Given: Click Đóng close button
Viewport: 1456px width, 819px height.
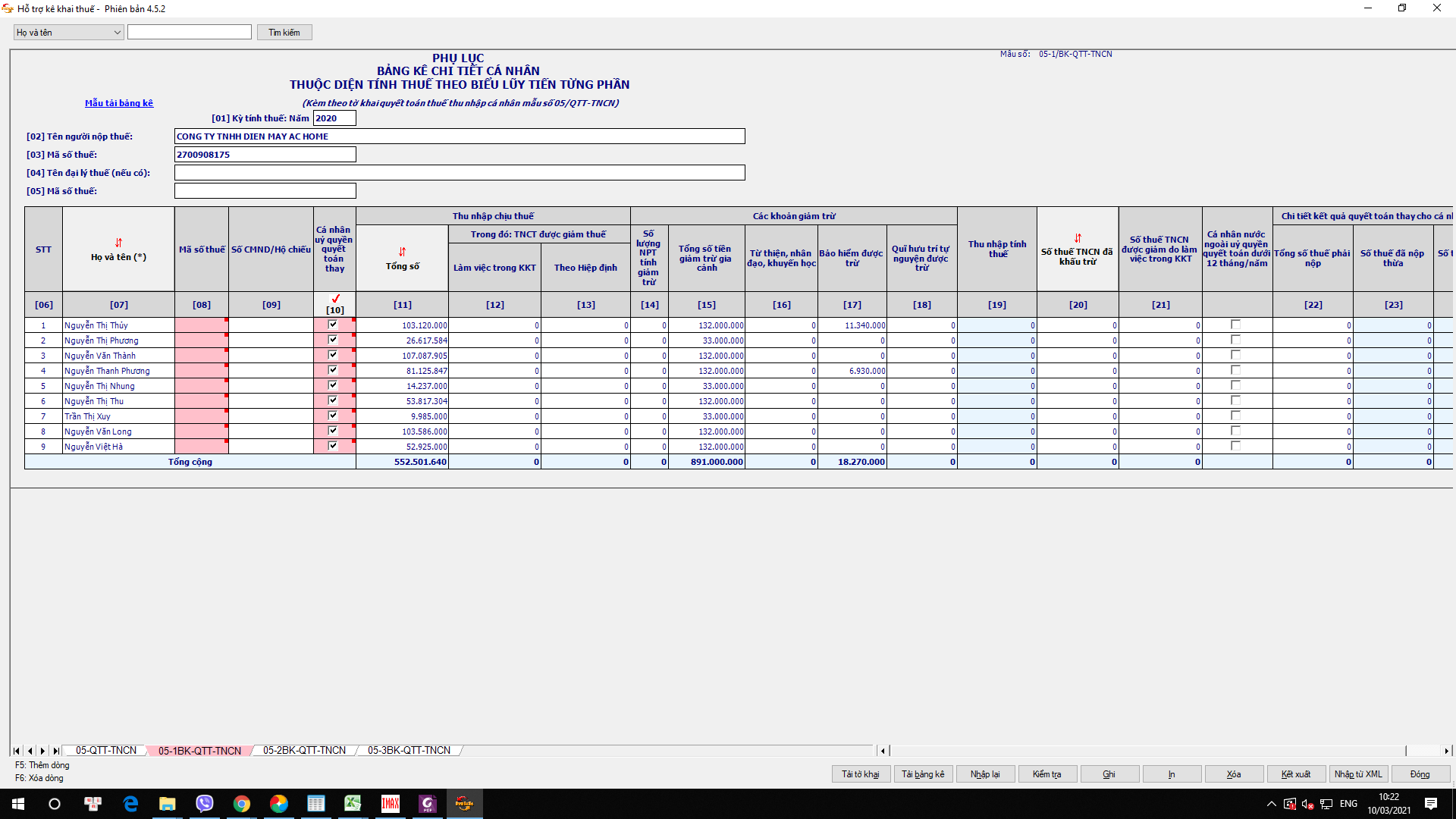Looking at the screenshot, I should pyautogui.click(x=1420, y=774).
